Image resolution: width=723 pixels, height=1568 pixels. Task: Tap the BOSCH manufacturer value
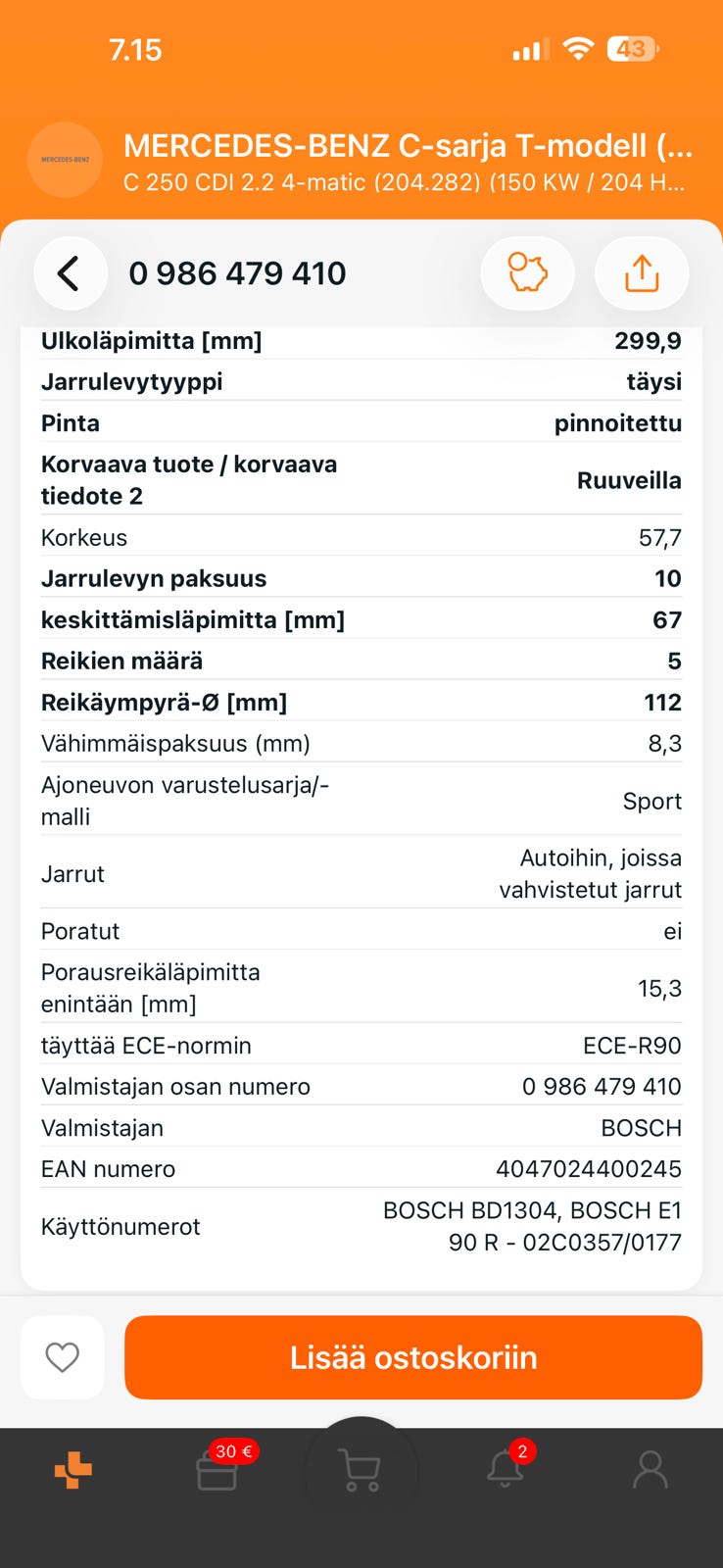[641, 1128]
